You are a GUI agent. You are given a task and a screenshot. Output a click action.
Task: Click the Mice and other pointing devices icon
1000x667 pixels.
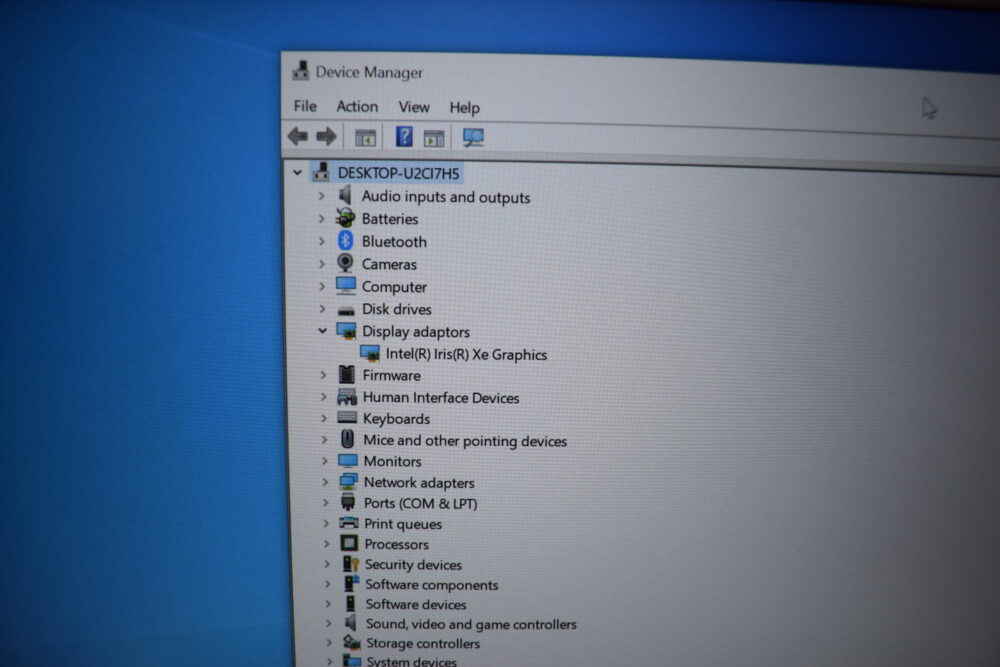348,439
